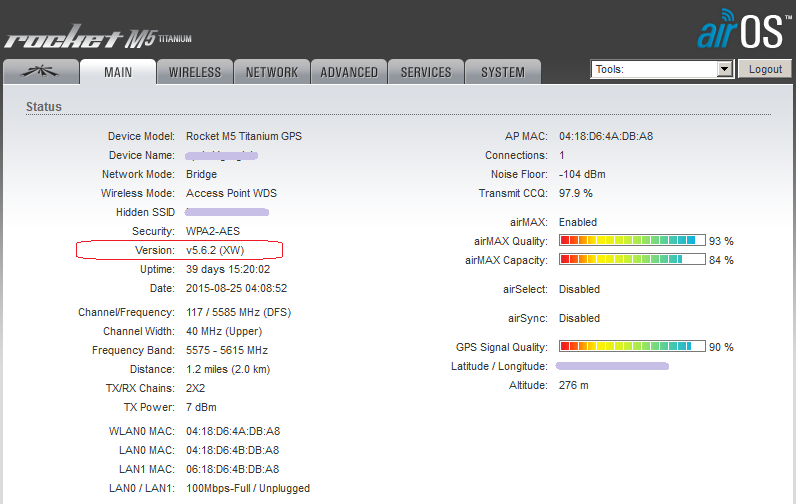The height and width of the screenshot is (504, 796).
Task: Select device model Rocket M5 Titanium GPS
Action: pos(244,136)
